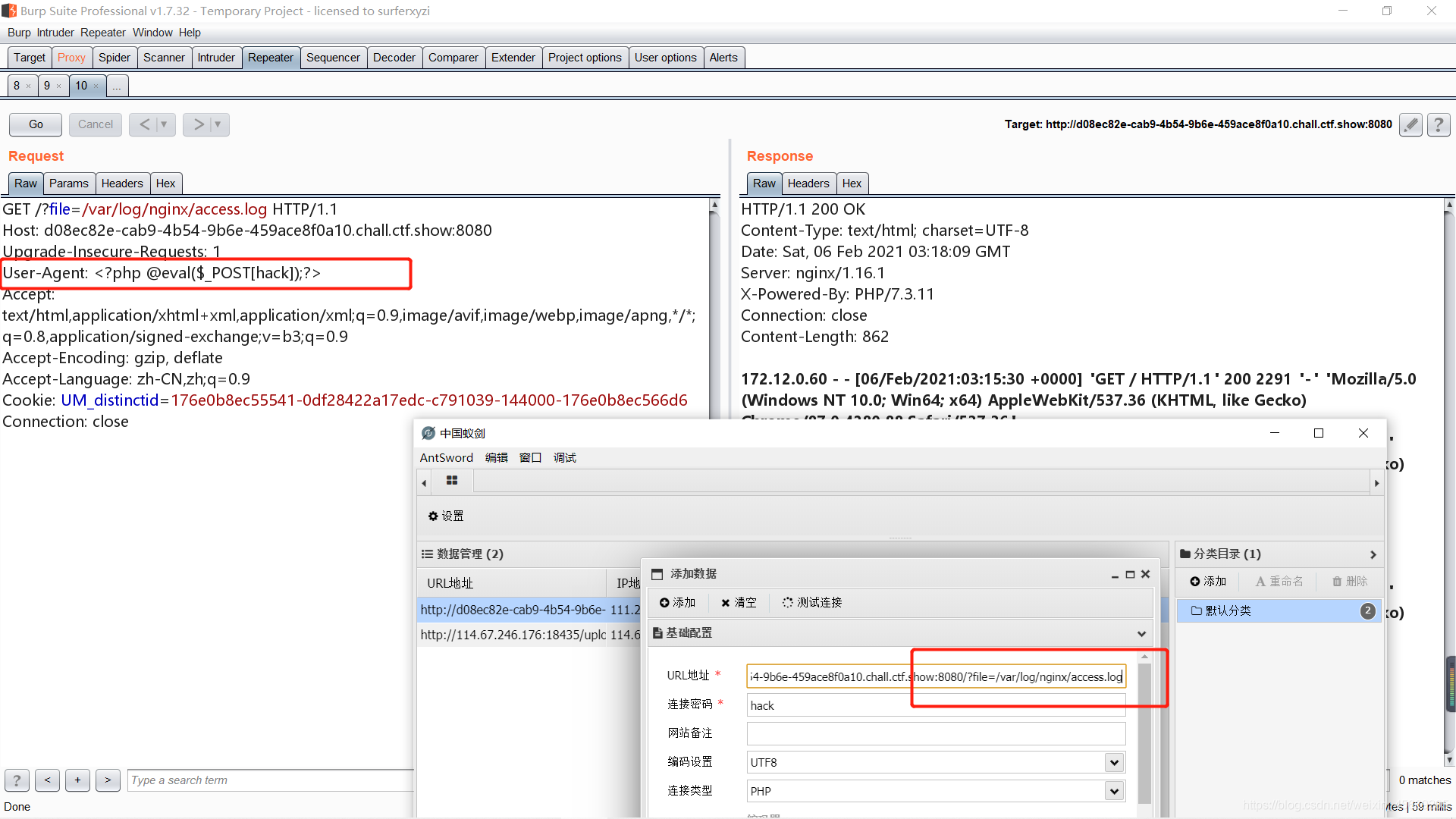This screenshot has height=819, width=1456.
Task: Open the Alerts tab
Action: 723,58
